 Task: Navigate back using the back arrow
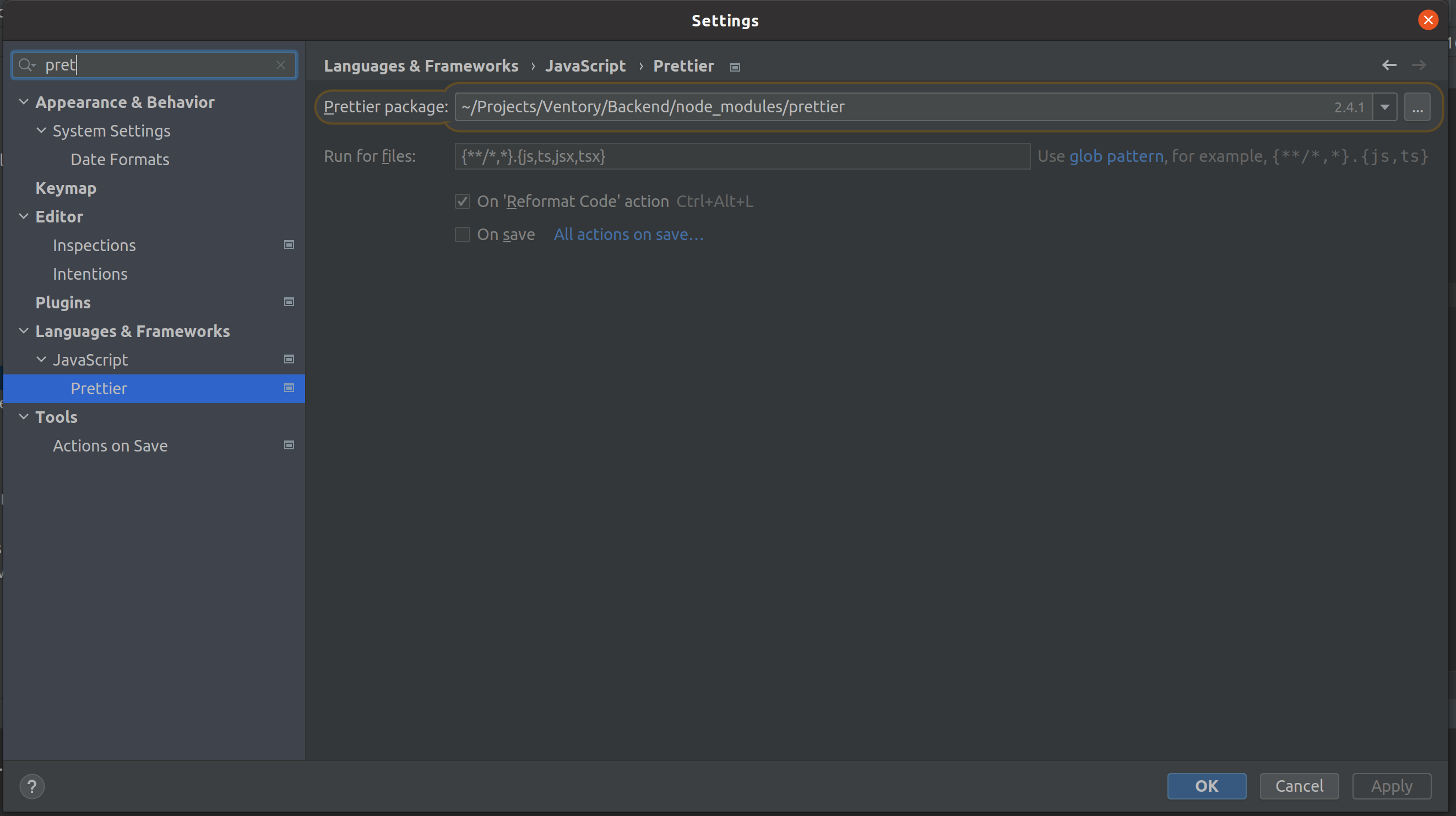click(1389, 65)
